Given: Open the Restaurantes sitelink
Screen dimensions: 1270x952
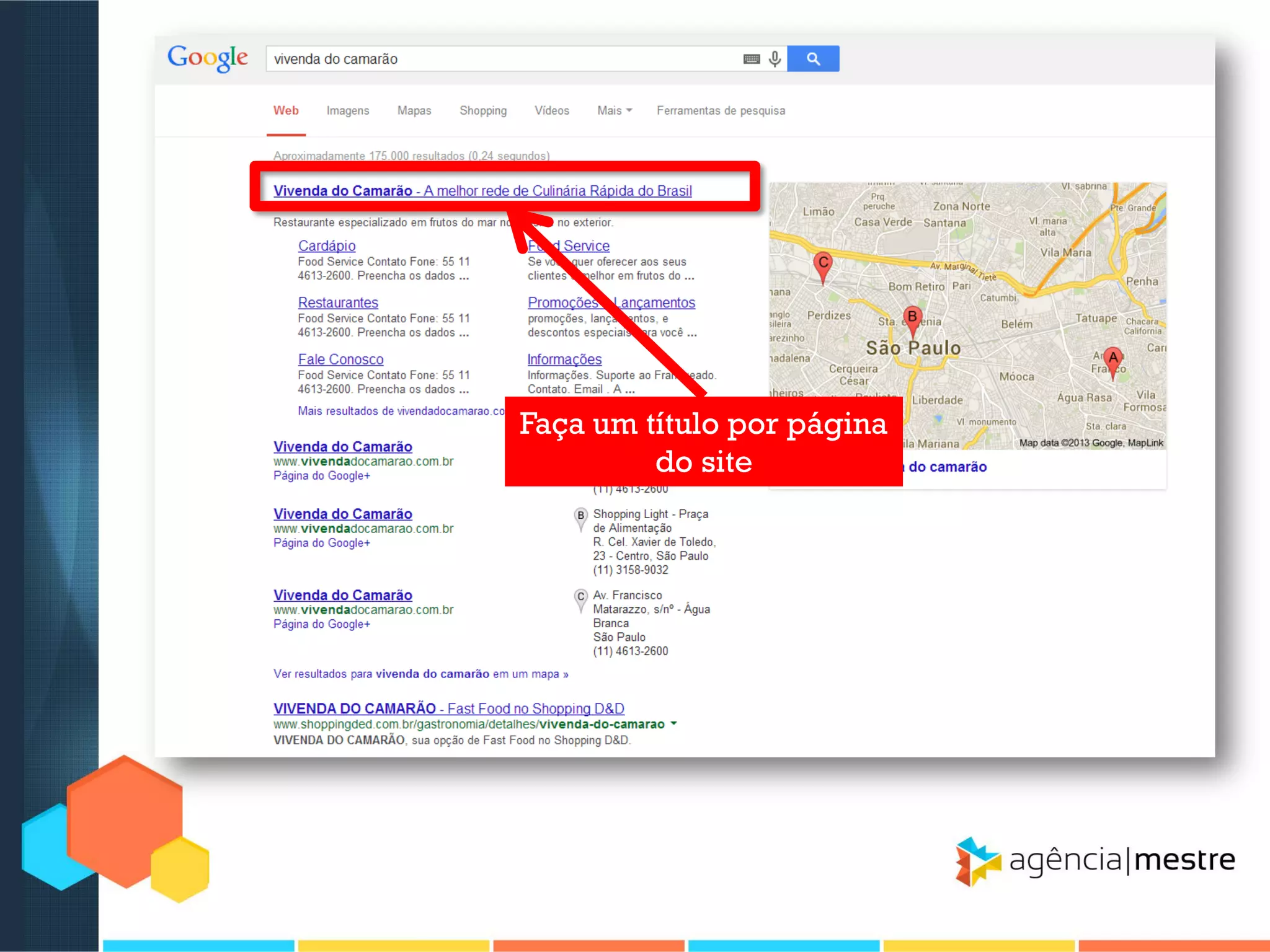Looking at the screenshot, I should (338, 302).
